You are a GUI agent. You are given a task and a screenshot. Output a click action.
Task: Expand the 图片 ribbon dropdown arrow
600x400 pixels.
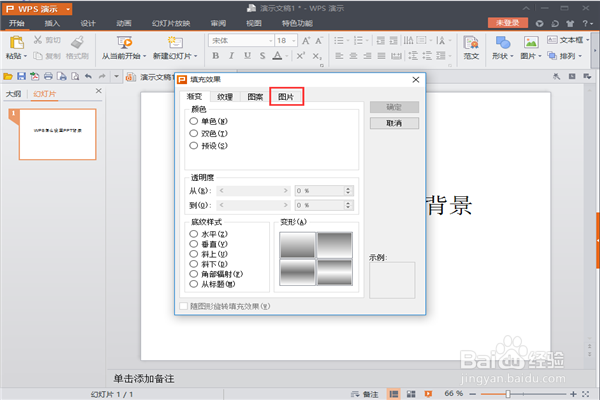540,56
